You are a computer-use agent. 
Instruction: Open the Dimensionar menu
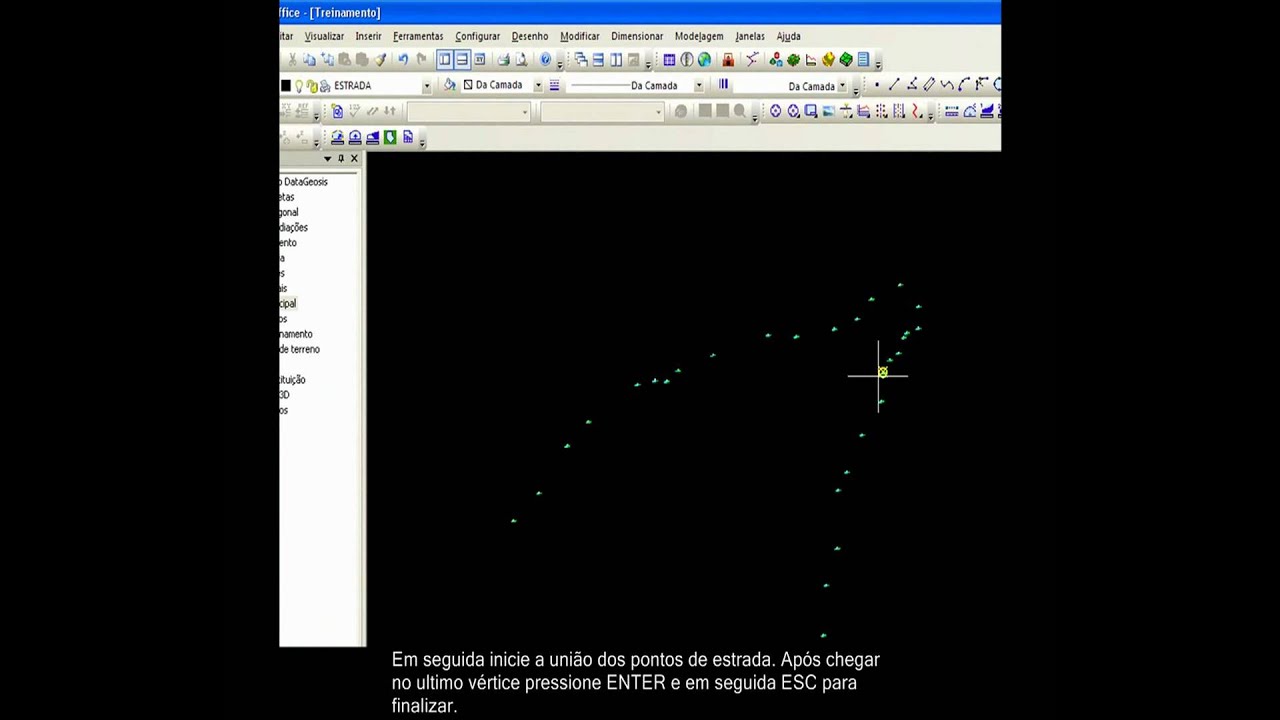637,36
